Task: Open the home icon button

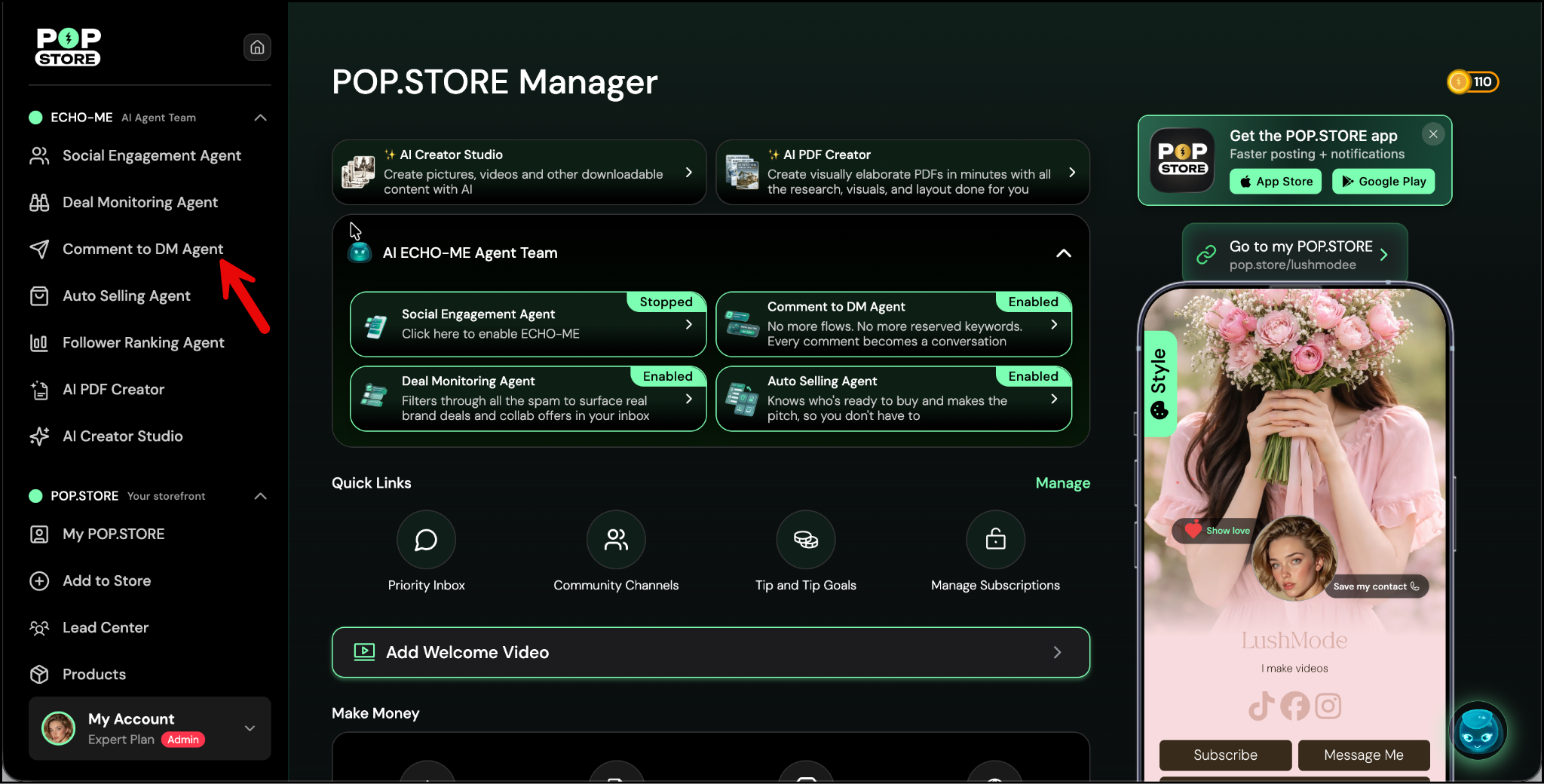Action: click(x=257, y=47)
